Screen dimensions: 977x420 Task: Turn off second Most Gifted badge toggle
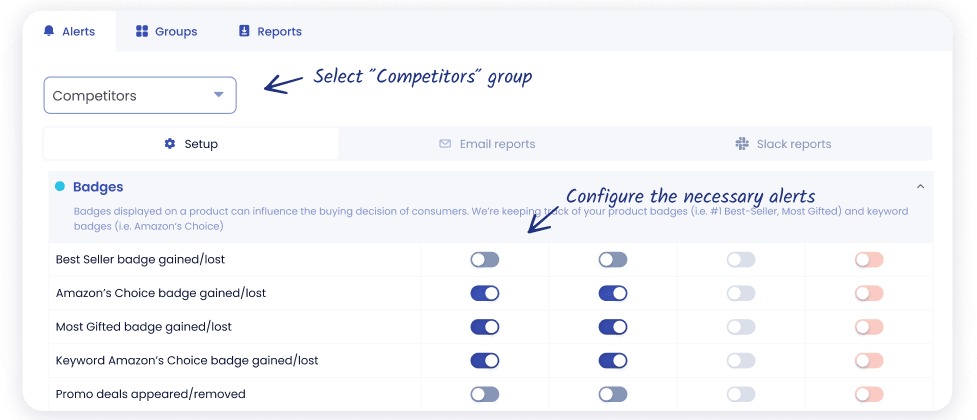tap(613, 327)
